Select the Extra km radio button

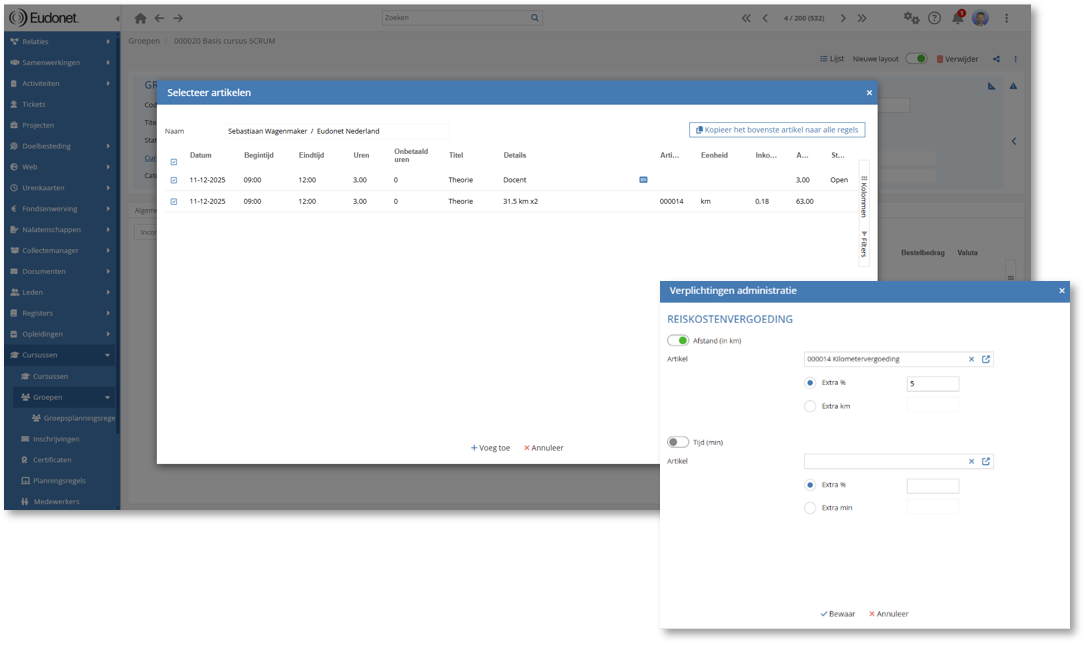coord(810,406)
